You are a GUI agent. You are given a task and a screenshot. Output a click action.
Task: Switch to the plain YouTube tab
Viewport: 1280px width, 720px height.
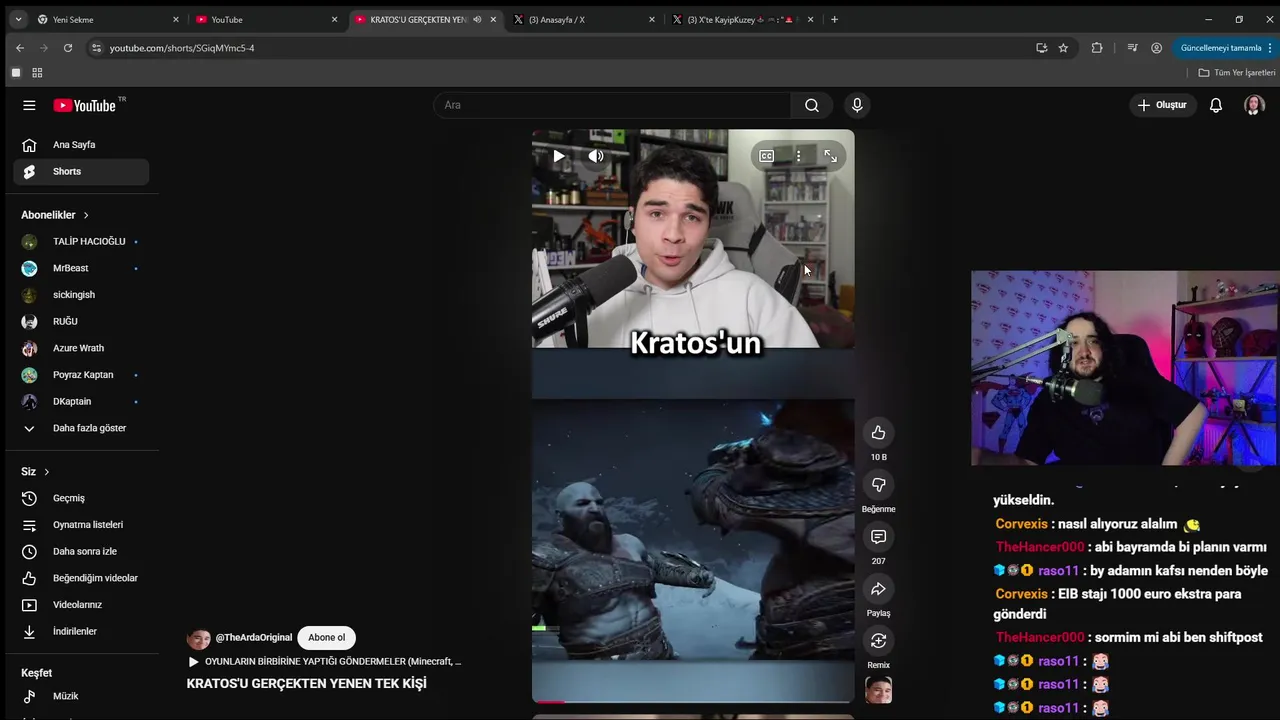coord(266,19)
